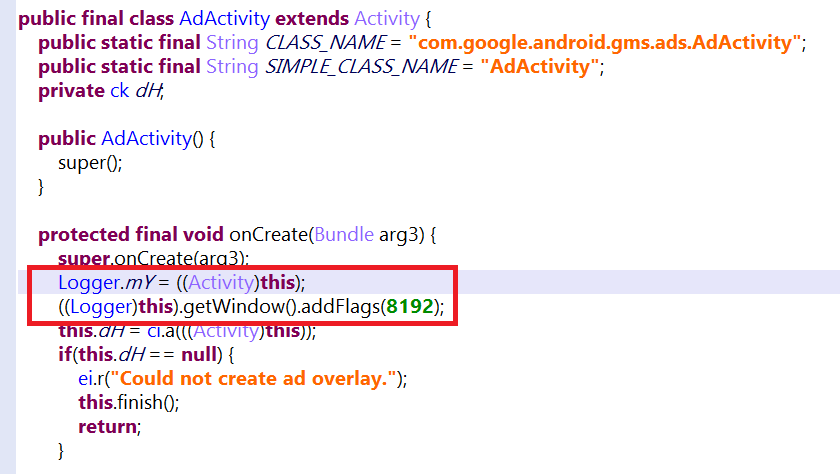Click the CLASS_NAME constant identifier

[x=326, y=43]
